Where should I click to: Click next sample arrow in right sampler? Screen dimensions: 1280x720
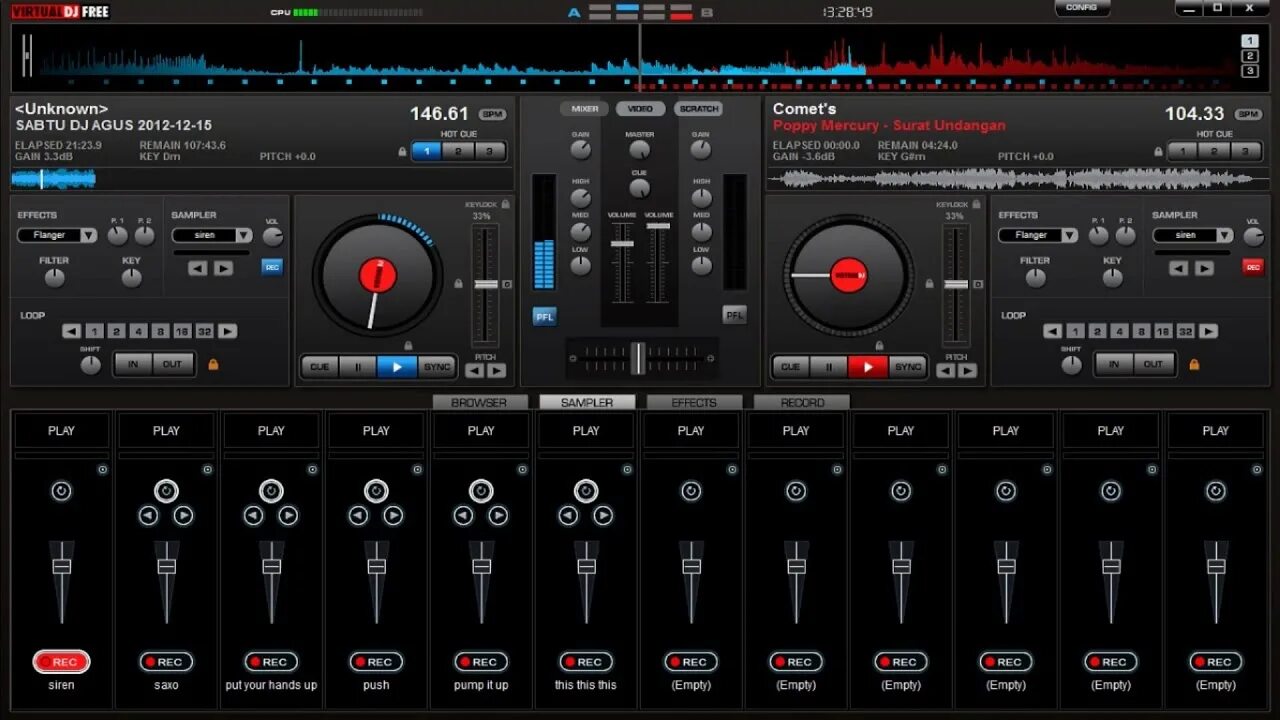[1204, 268]
